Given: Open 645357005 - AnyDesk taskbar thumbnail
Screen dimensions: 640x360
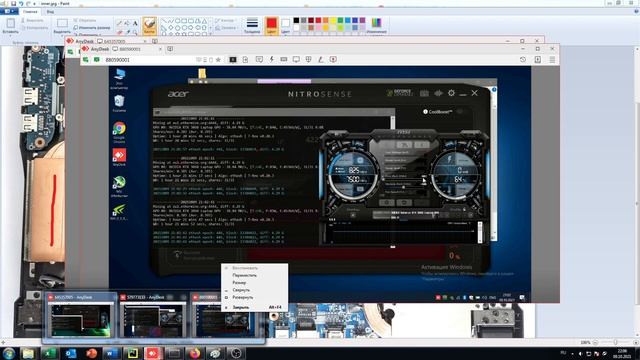Looking at the screenshot, I should click(x=80, y=315).
